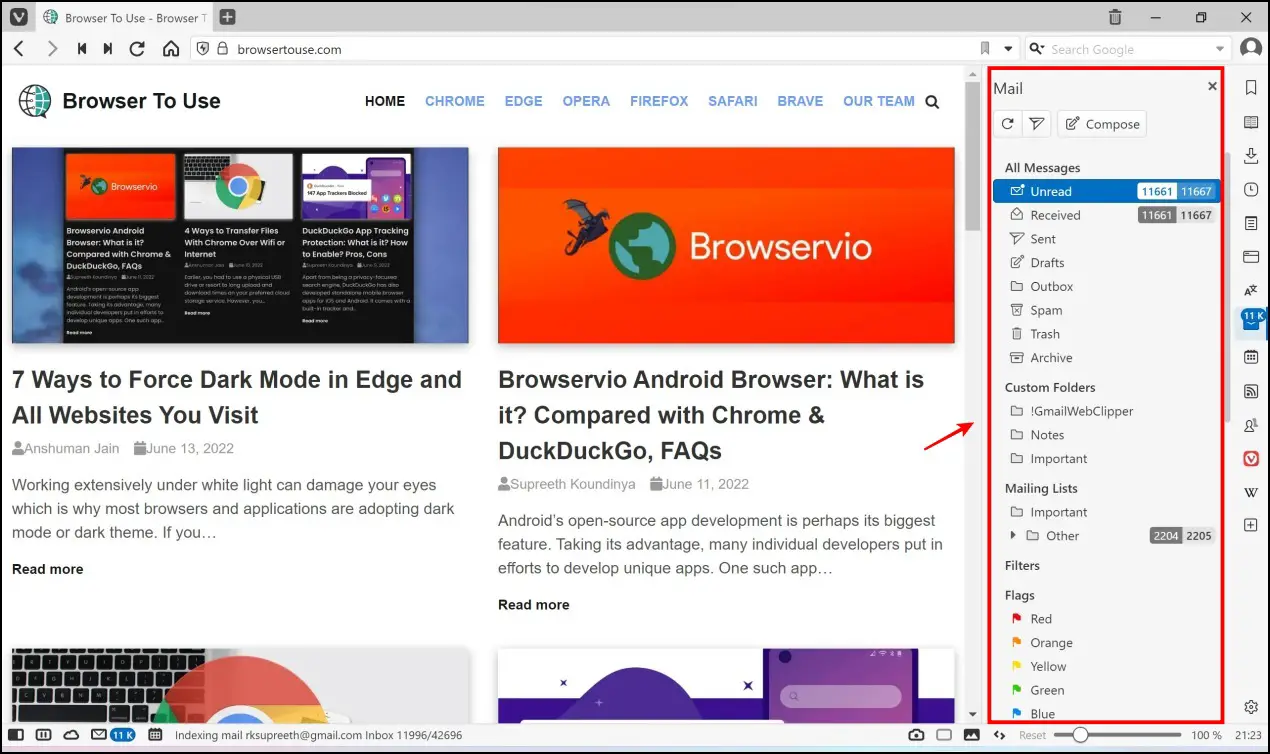Go back to previous page
This screenshot has width=1270, height=754.
point(19,49)
